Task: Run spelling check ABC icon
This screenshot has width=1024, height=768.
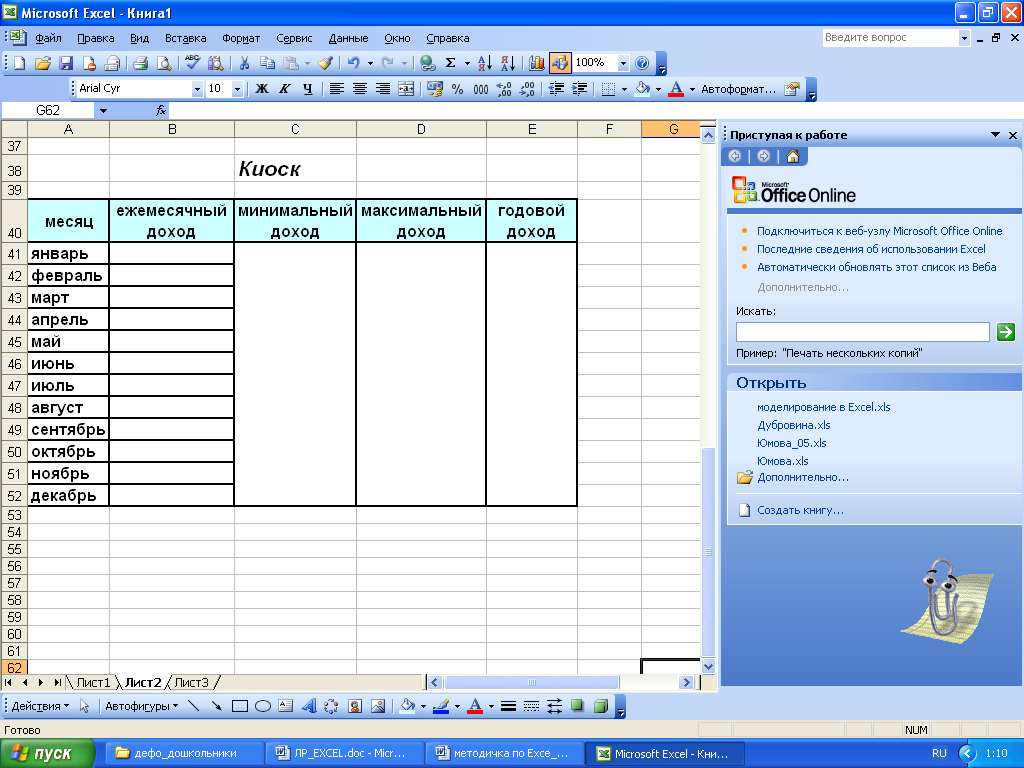Action: (x=193, y=63)
